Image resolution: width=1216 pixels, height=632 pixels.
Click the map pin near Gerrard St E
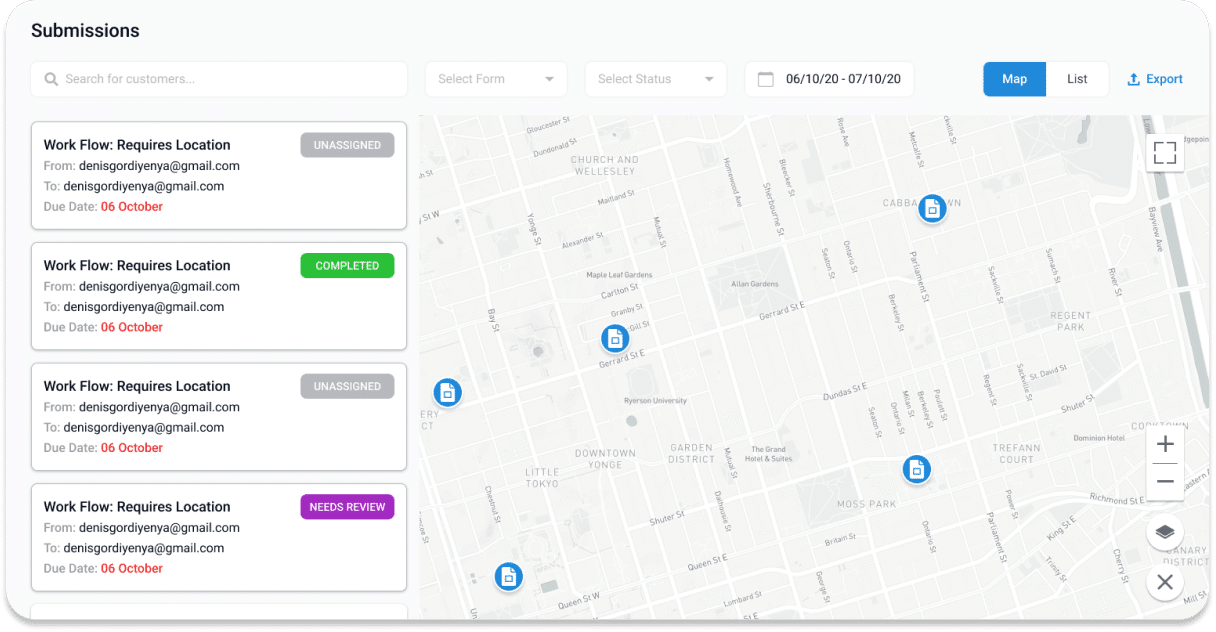coord(615,339)
